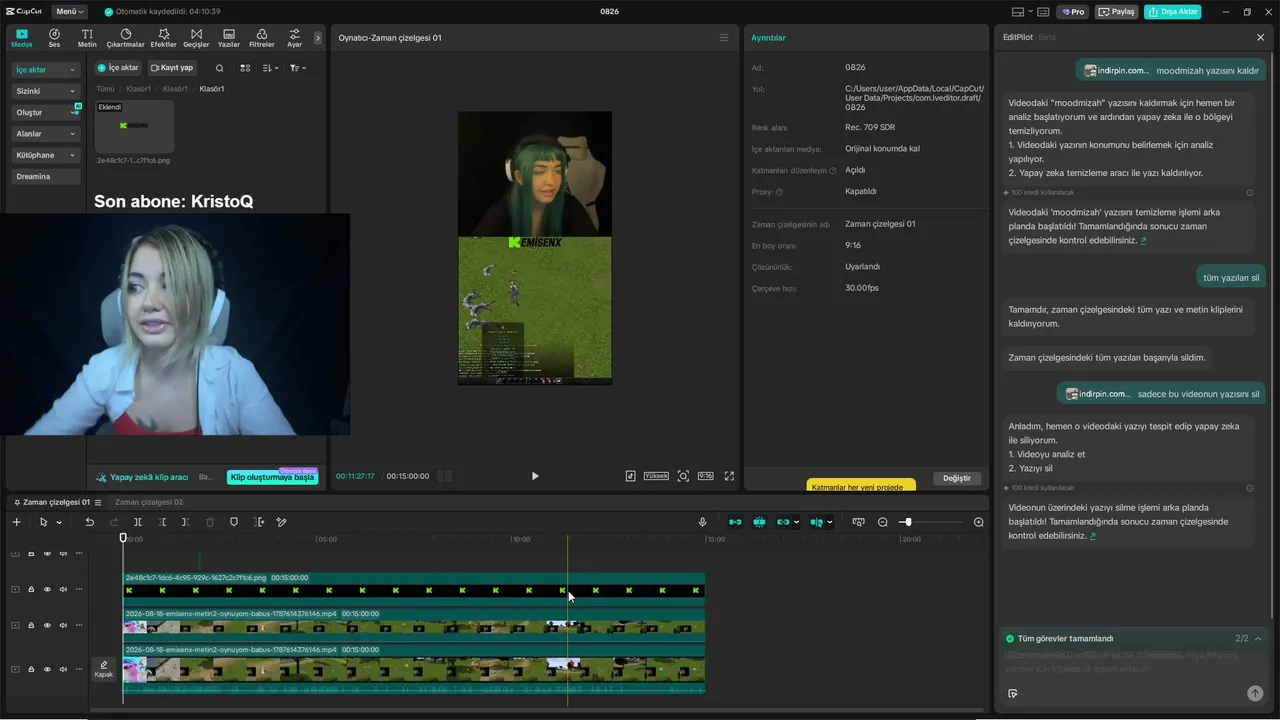Open the Geçişler transitions panel
The width and height of the screenshot is (1280, 720).
tap(196, 38)
